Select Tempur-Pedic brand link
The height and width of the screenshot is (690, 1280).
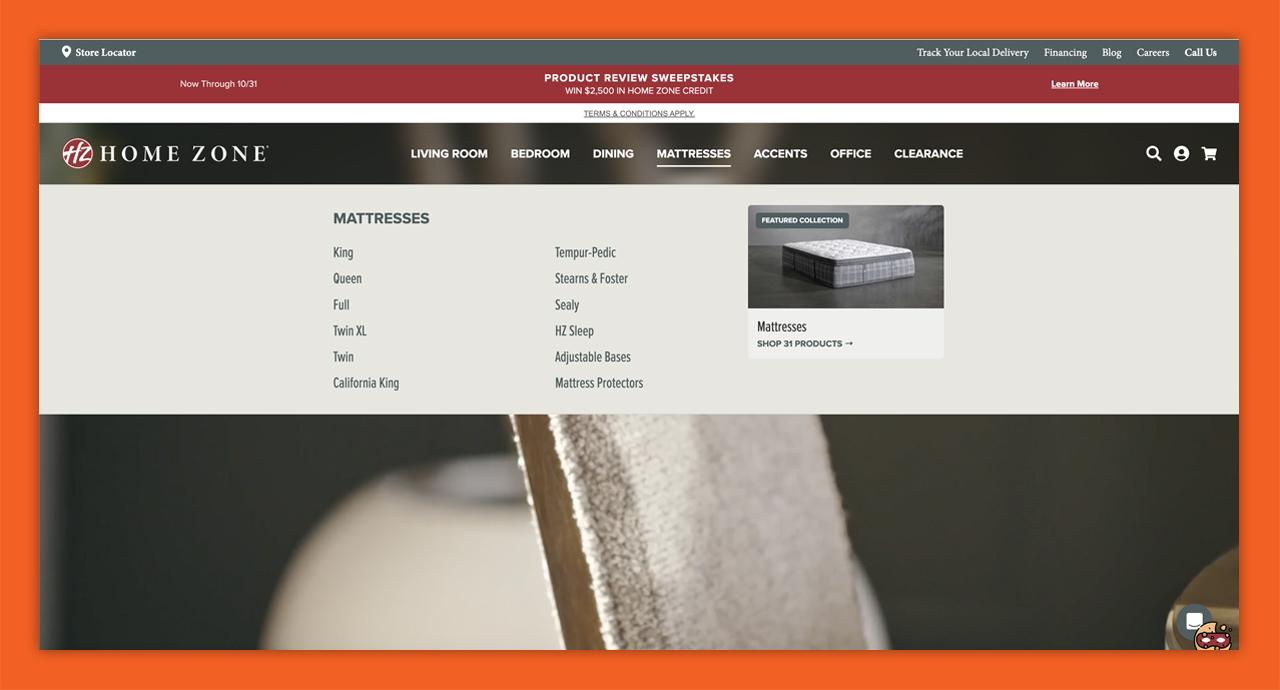585,252
